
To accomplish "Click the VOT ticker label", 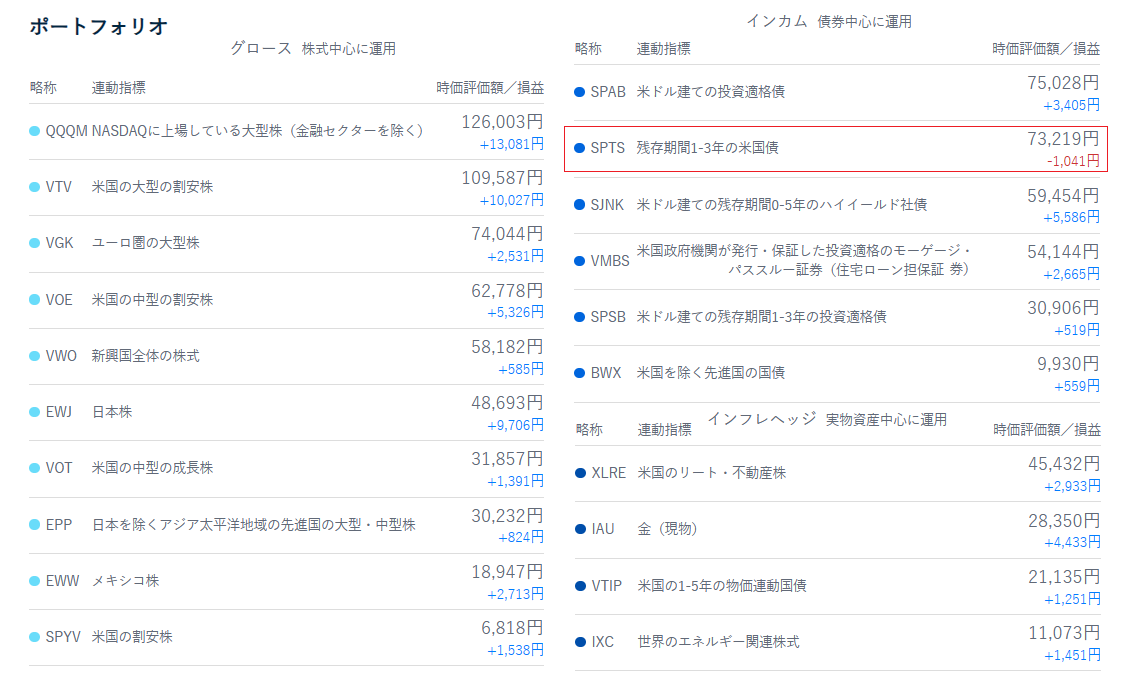I will [60, 468].
